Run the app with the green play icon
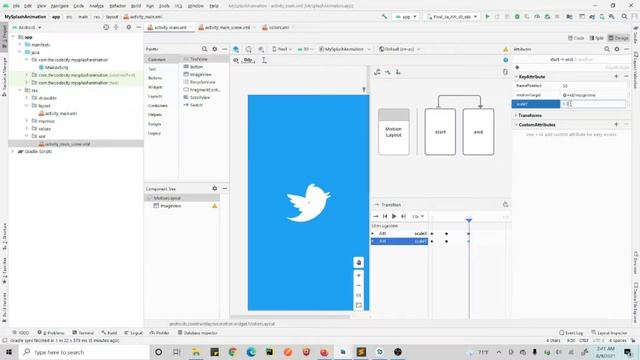640x360 pixels. [487, 17]
